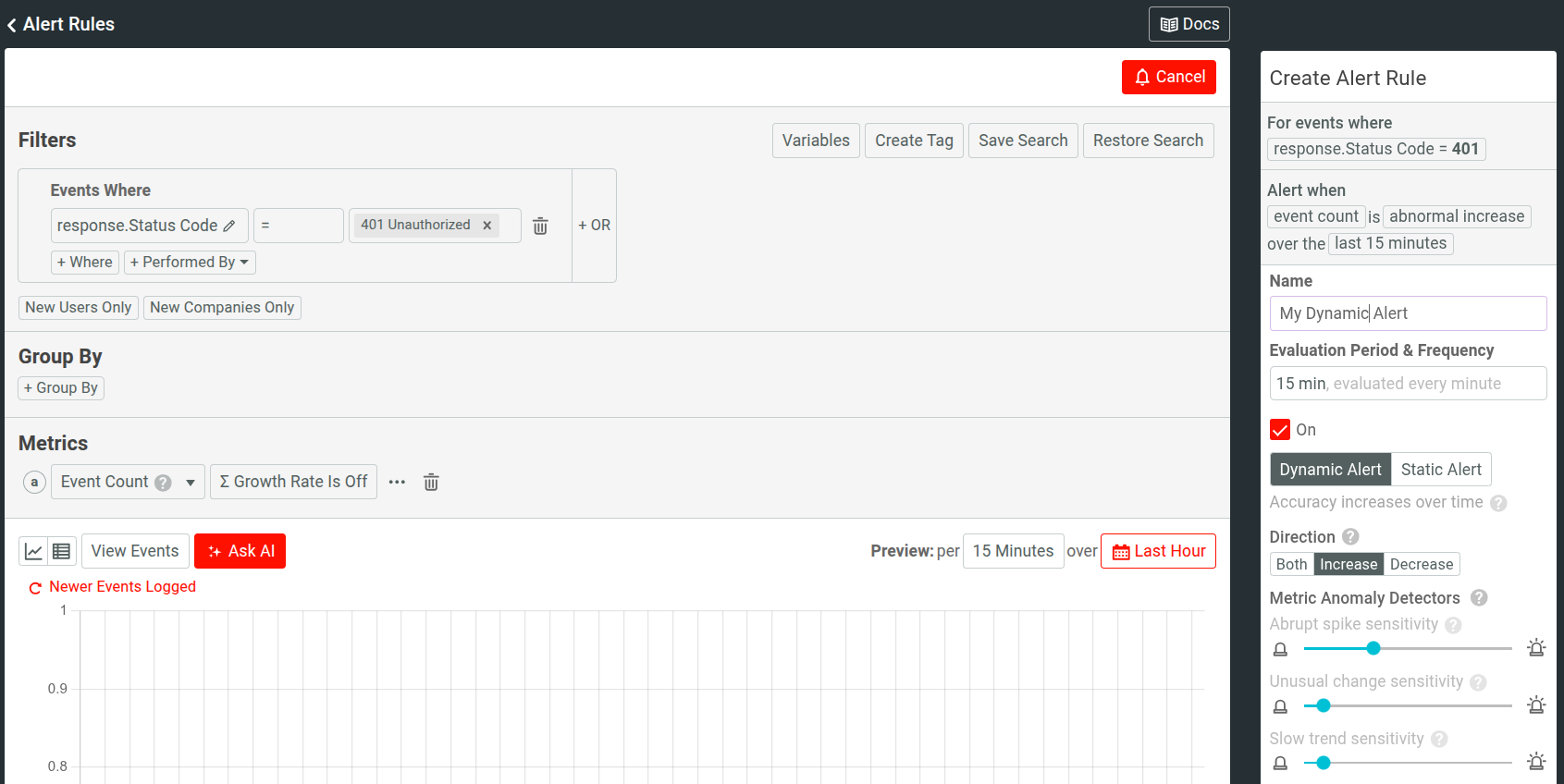
Task: Open the Event Count metric dropdown
Action: pyautogui.click(x=190, y=482)
